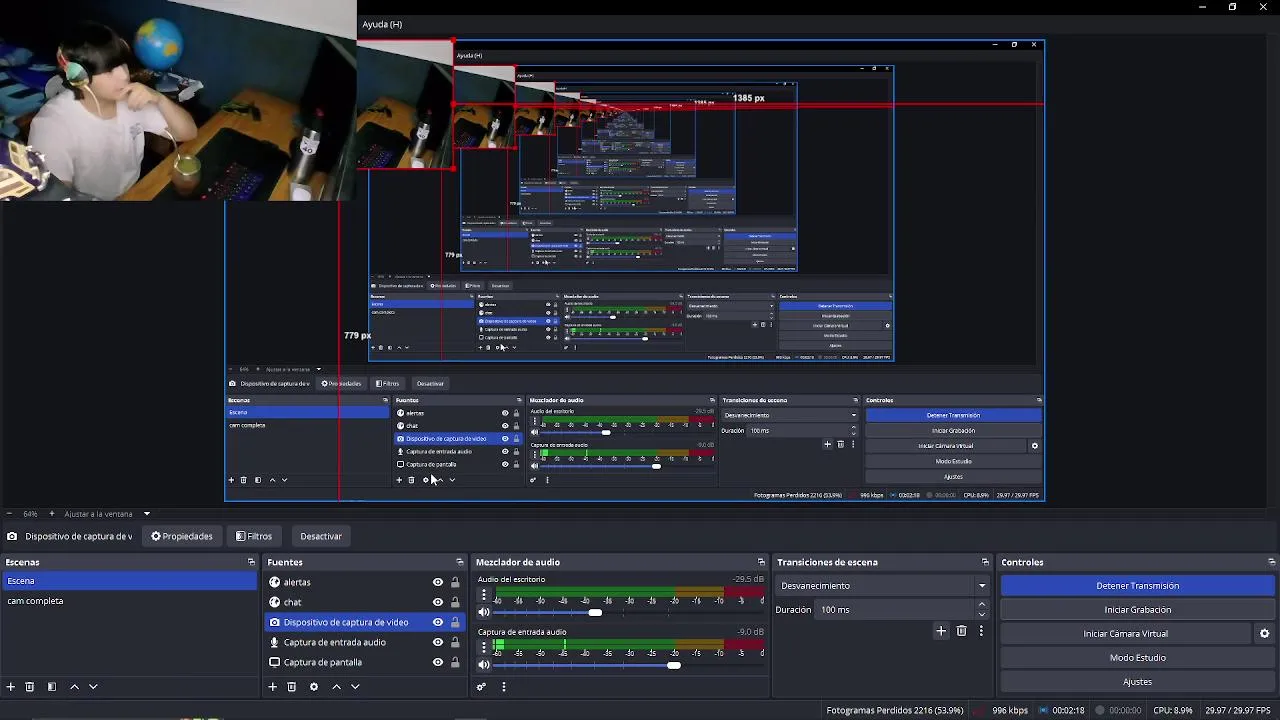Zoom out the preview with minus icon
Viewport: 1280px width, 720px height.
(x=9, y=514)
